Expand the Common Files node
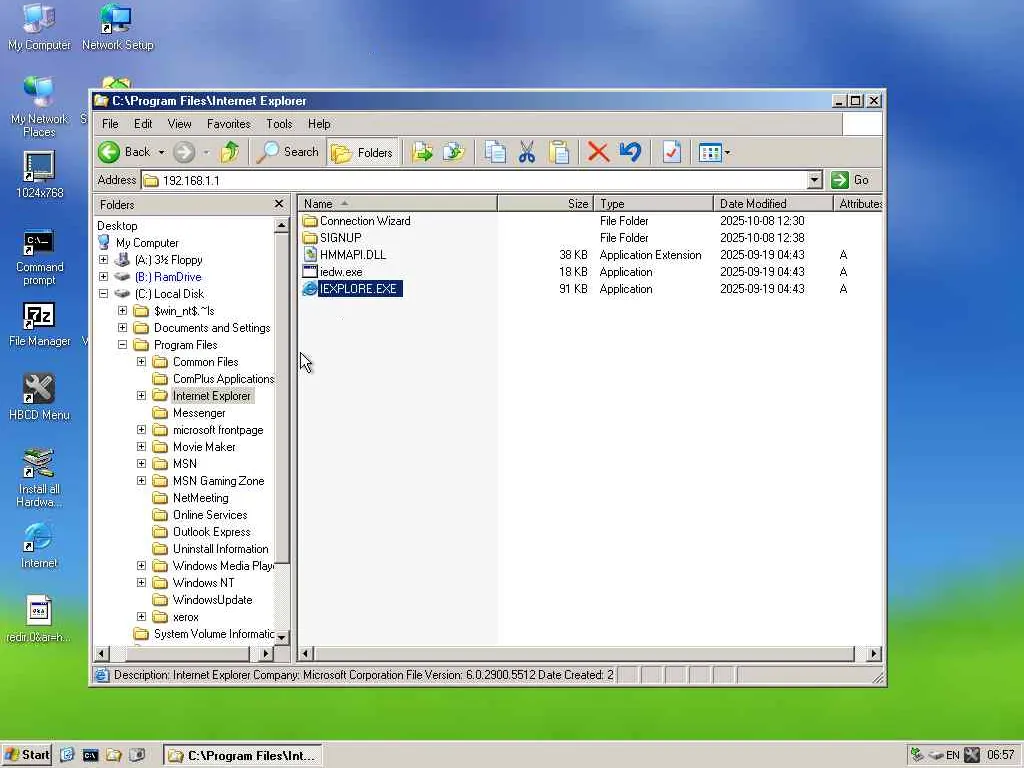1024x768 pixels. (x=141, y=361)
